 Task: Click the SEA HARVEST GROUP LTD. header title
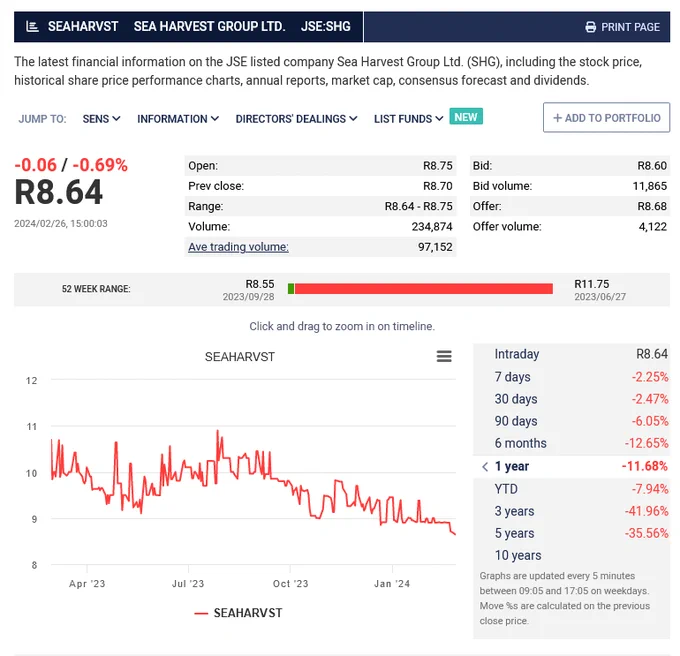point(209,26)
